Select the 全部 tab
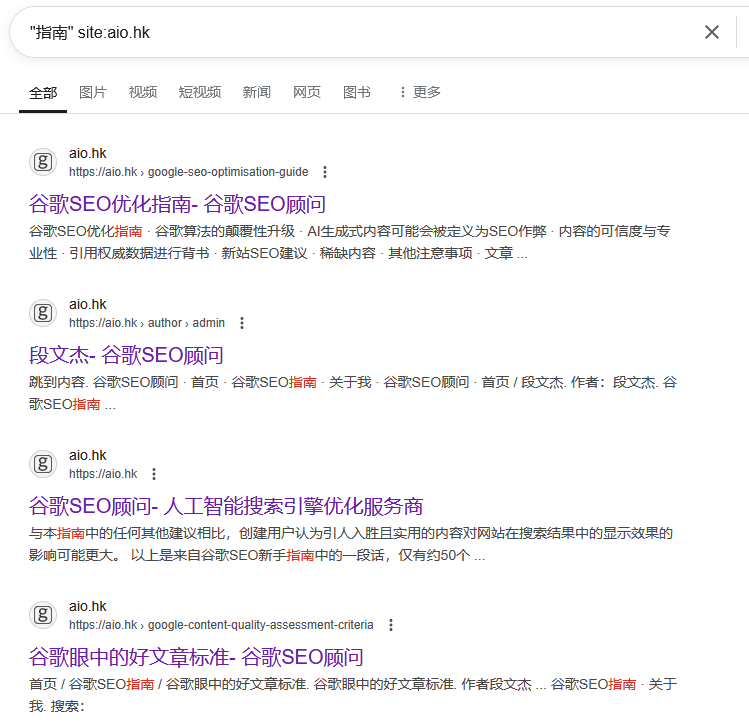Screen dimensions: 749x723 click(43, 93)
